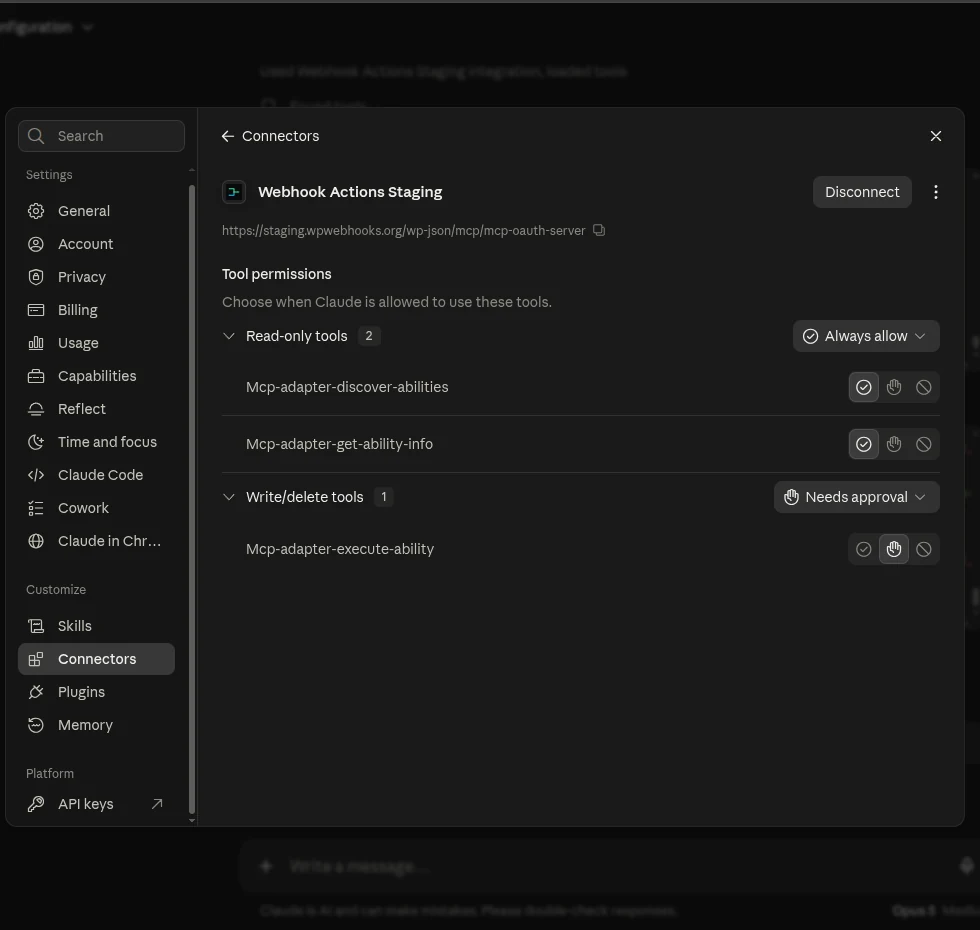Click the sidebar scrollbar down arrow
Viewport: 980px width, 930px height.
click(x=192, y=821)
